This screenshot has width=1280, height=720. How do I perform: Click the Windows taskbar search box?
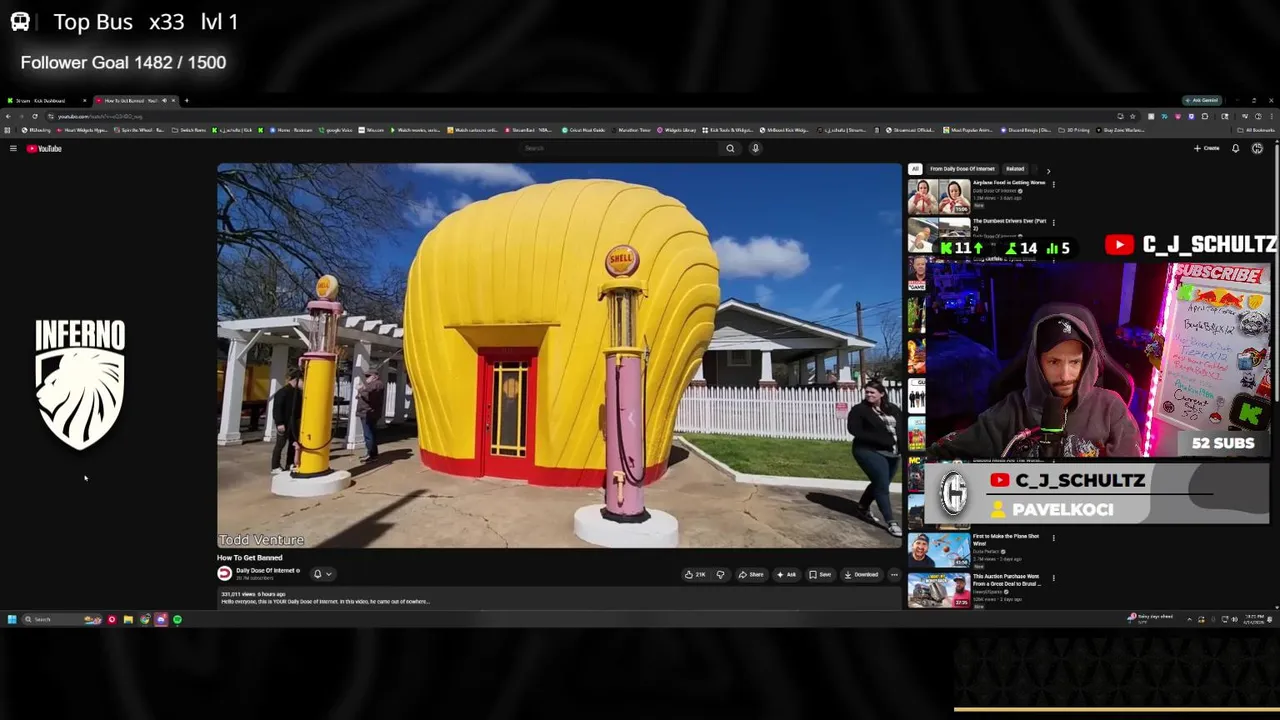(x=62, y=620)
